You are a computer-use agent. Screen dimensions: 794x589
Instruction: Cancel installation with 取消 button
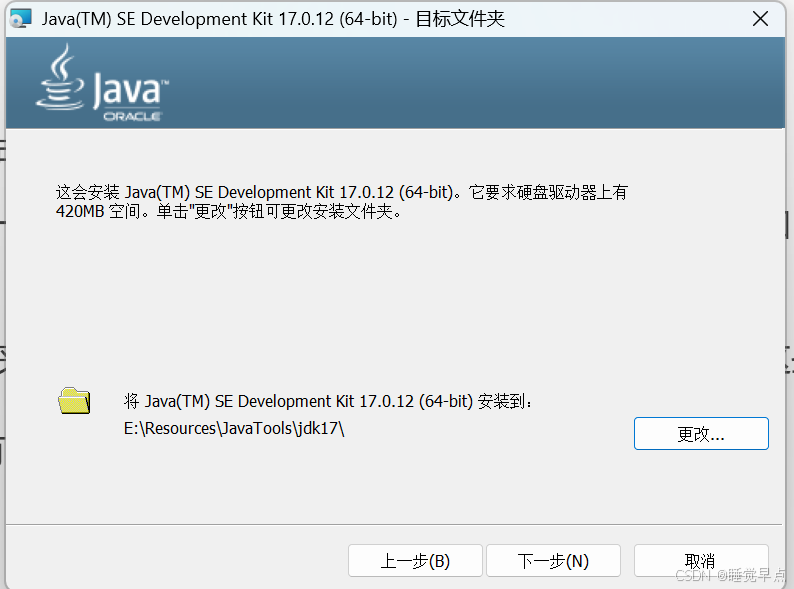[701, 561]
